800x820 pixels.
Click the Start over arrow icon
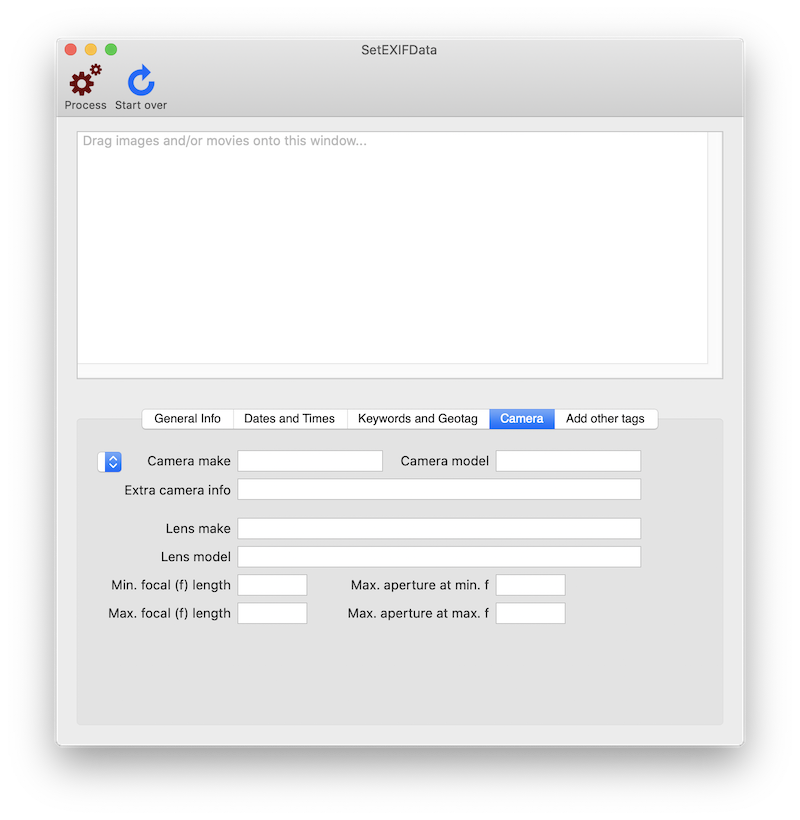141,81
